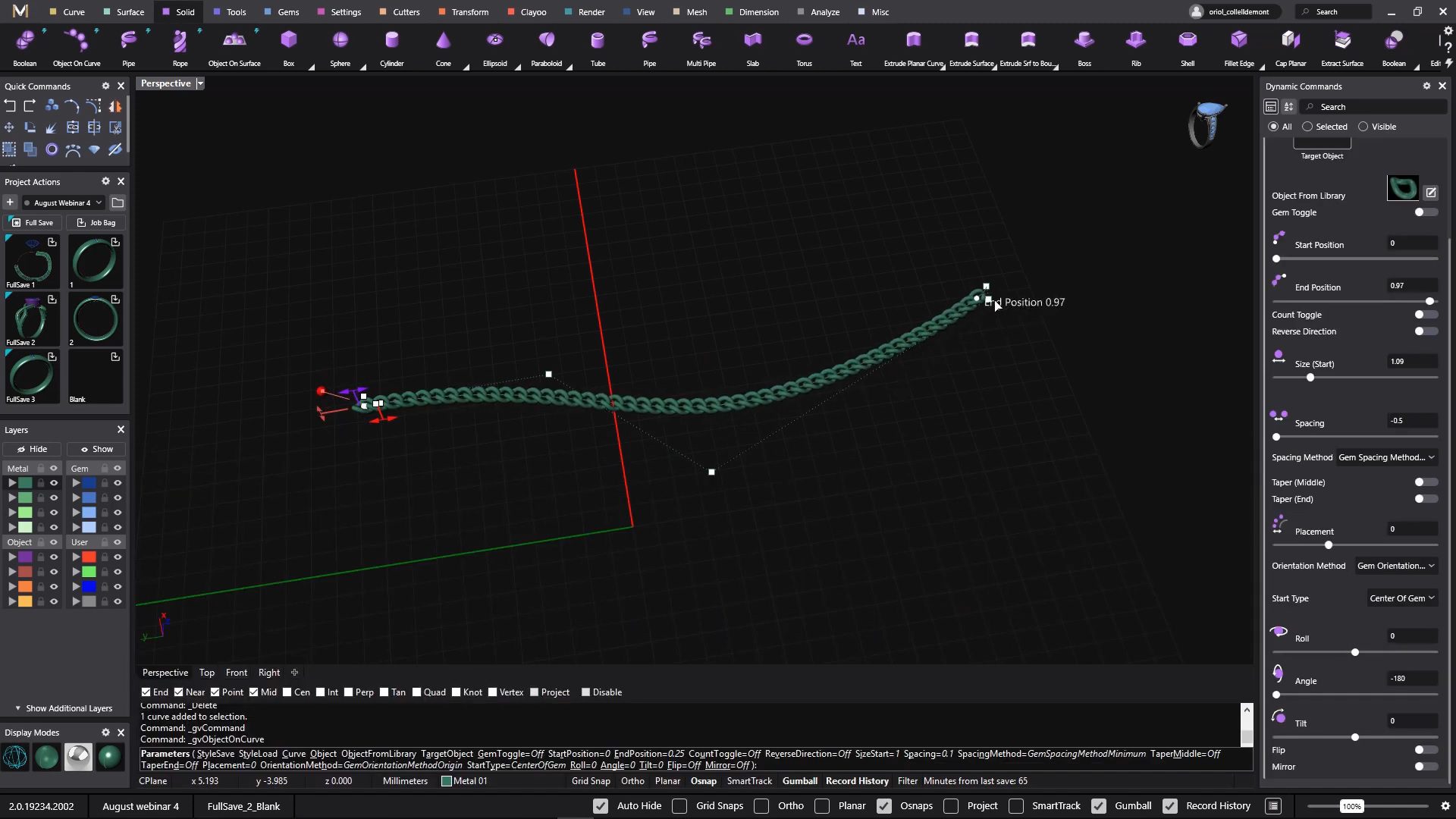Screen dimensions: 1456x819
Task: Open the Perspective viewport dropdown arrow
Action: 200,83
